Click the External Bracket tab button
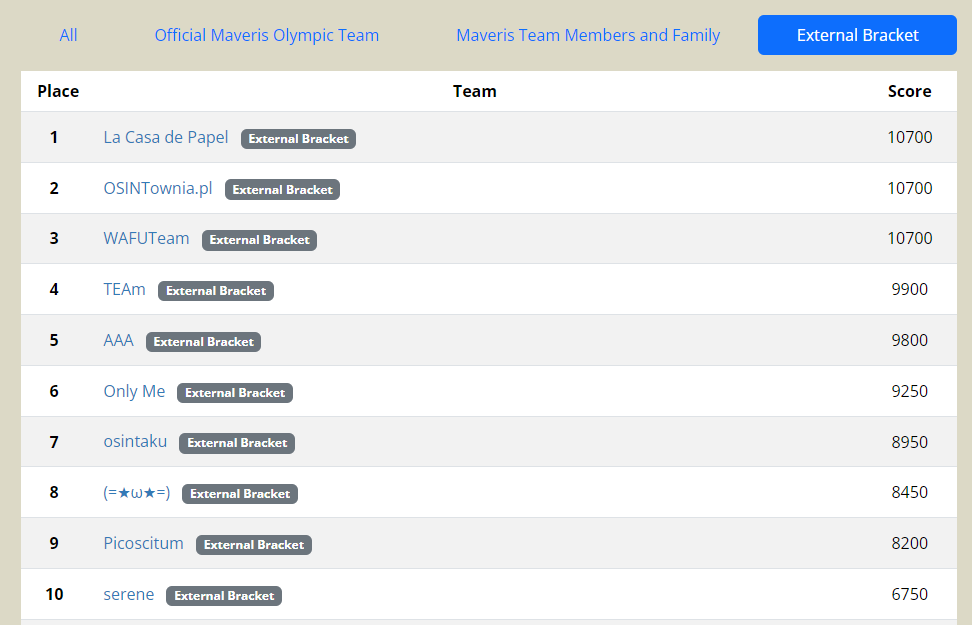This screenshot has height=625, width=972. [x=857, y=35]
